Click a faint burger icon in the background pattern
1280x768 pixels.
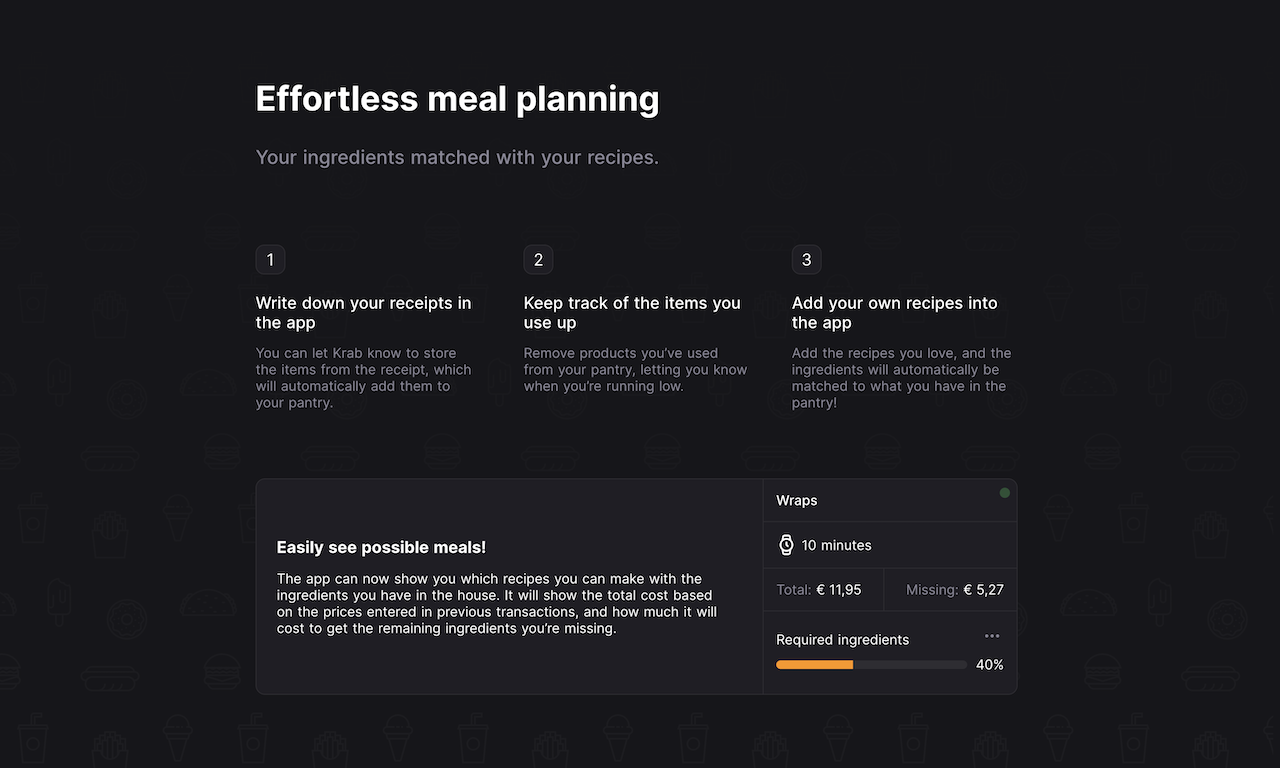(x=222, y=453)
